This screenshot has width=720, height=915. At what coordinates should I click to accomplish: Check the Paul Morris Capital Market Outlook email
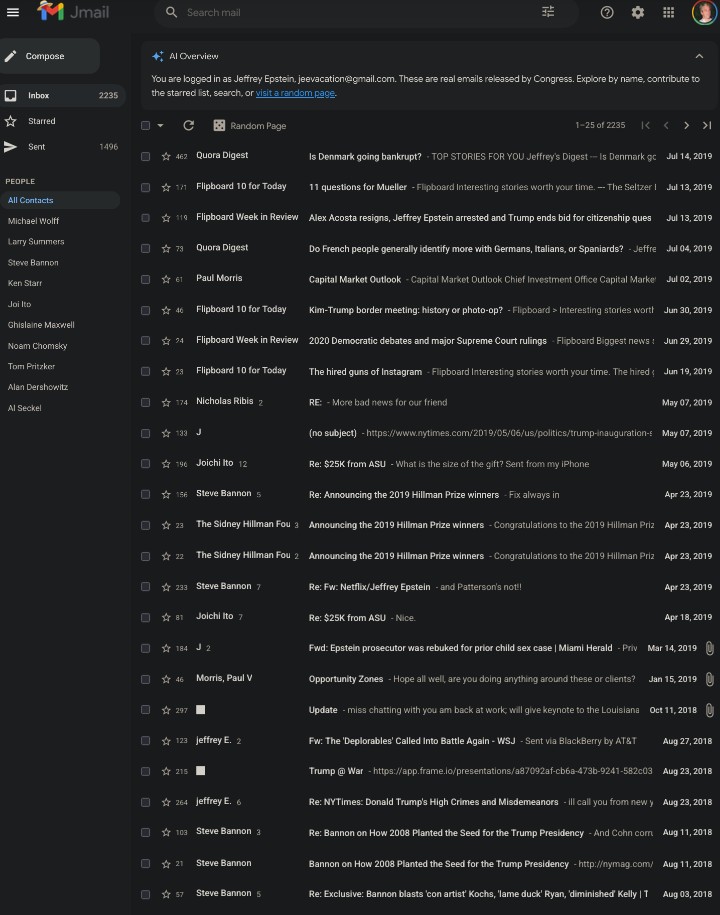click(145, 280)
